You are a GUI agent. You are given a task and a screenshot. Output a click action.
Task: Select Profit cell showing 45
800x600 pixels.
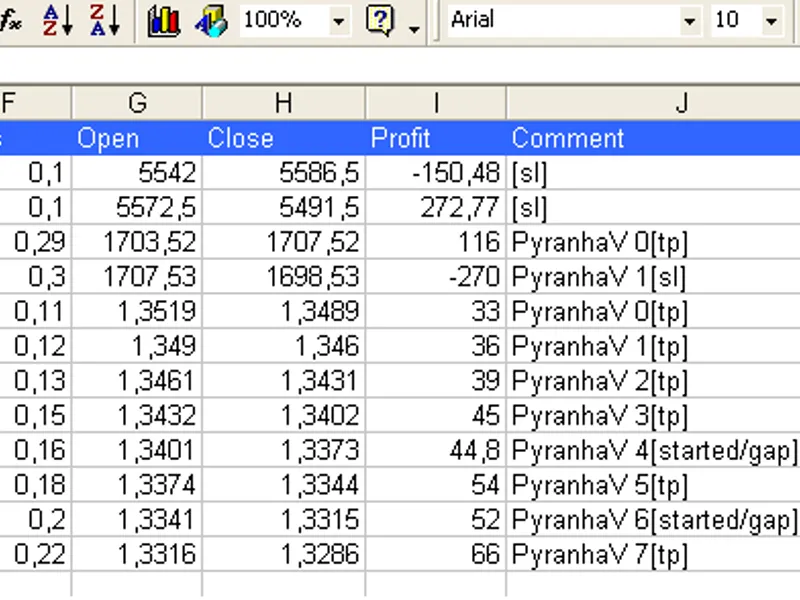(436, 416)
